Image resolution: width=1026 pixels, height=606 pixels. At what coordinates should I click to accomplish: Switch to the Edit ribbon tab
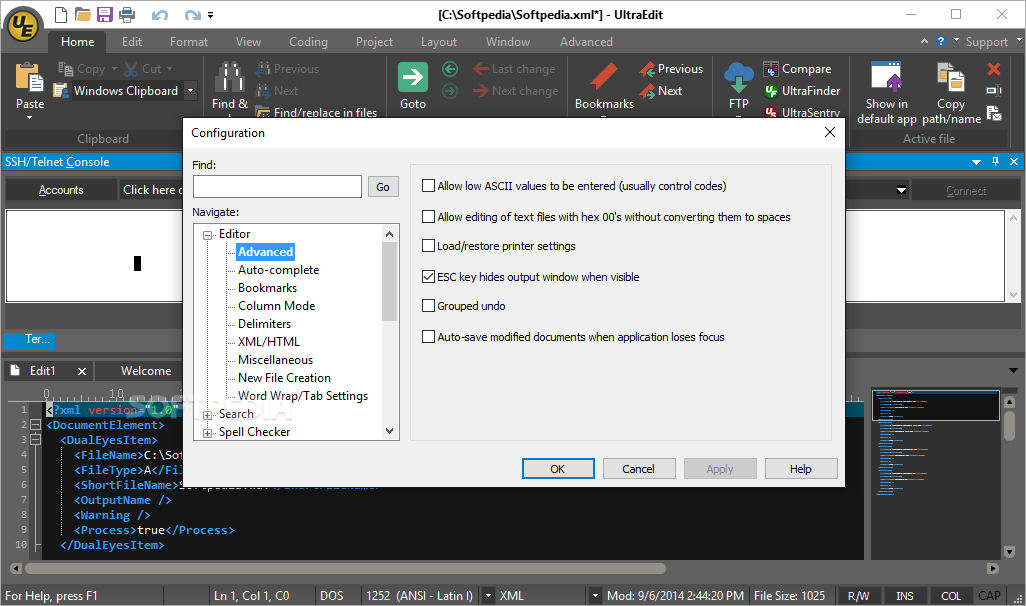click(x=132, y=42)
